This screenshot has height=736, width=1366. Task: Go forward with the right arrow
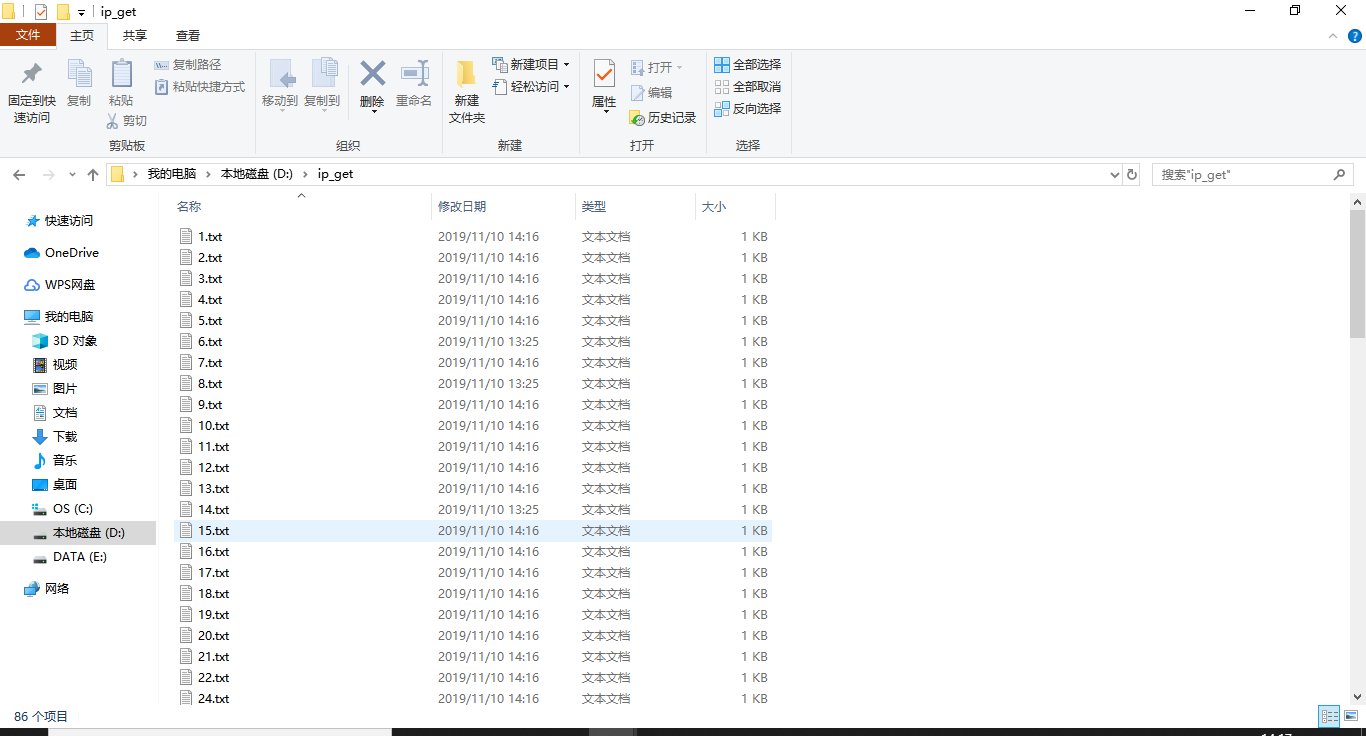(48, 174)
